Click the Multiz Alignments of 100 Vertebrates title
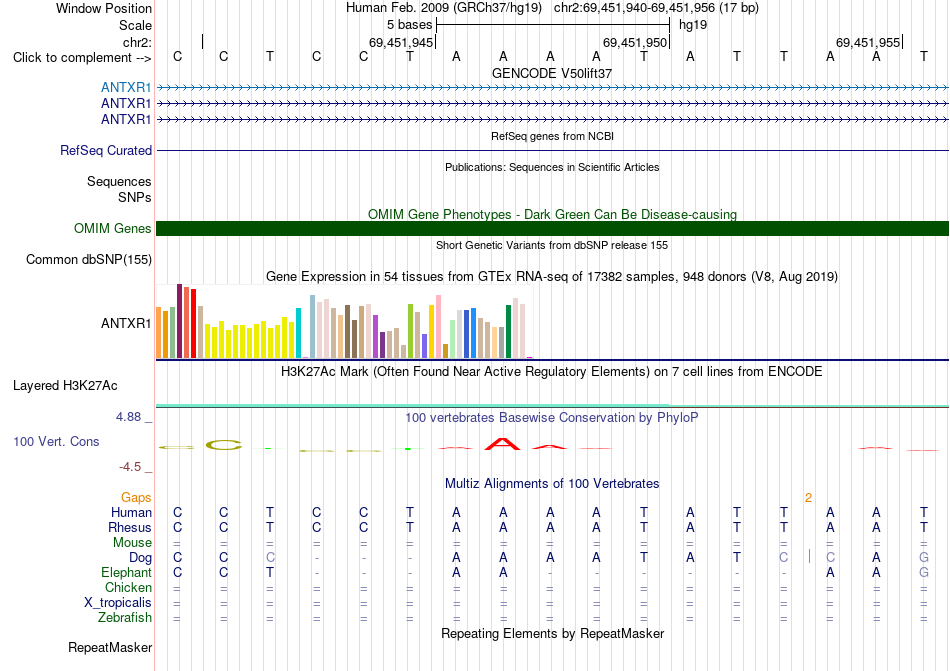This screenshot has width=950, height=671. pos(552,483)
